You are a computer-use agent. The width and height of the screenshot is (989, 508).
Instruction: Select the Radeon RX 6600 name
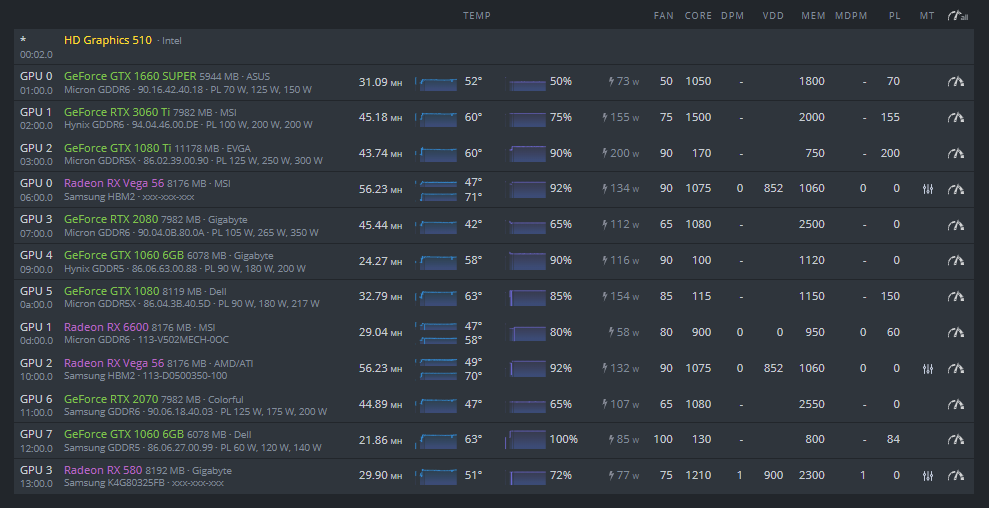(106, 328)
